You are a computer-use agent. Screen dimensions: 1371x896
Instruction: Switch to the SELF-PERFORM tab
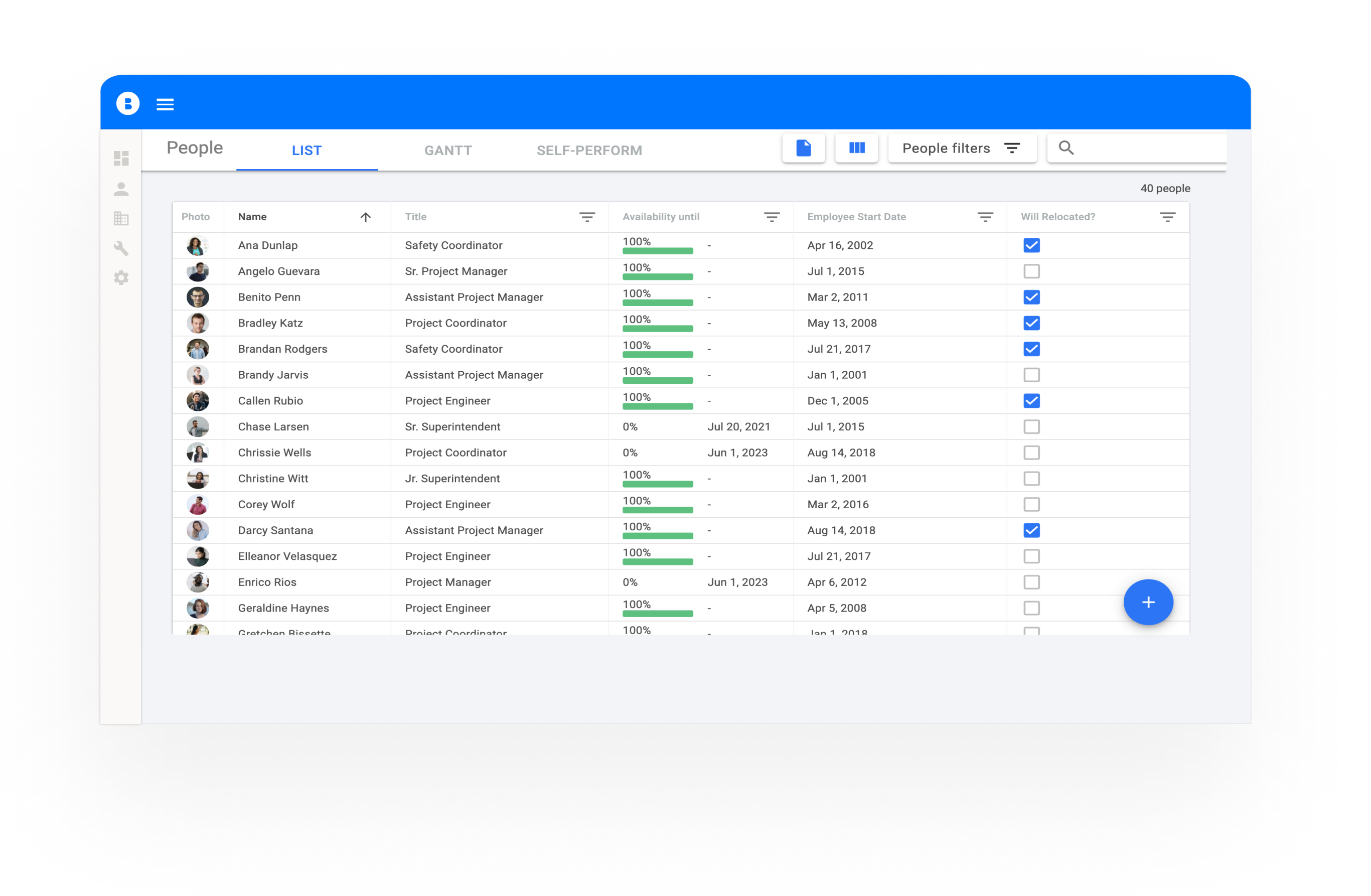coord(589,151)
